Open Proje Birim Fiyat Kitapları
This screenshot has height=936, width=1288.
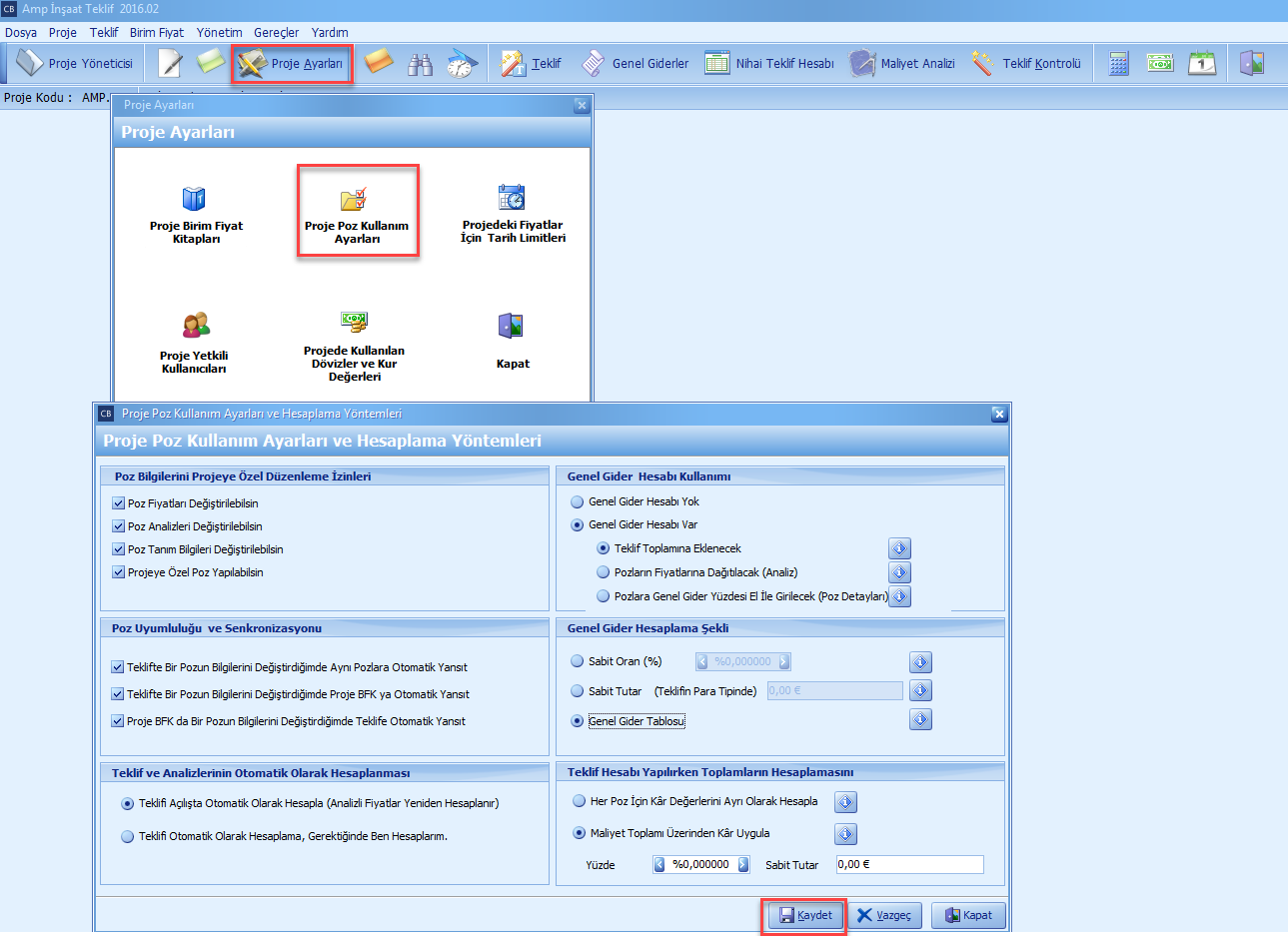196,214
